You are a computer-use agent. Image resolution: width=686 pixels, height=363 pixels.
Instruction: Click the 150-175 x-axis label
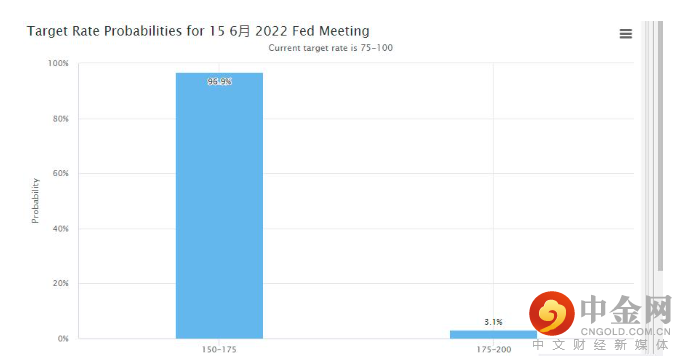[x=219, y=349]
